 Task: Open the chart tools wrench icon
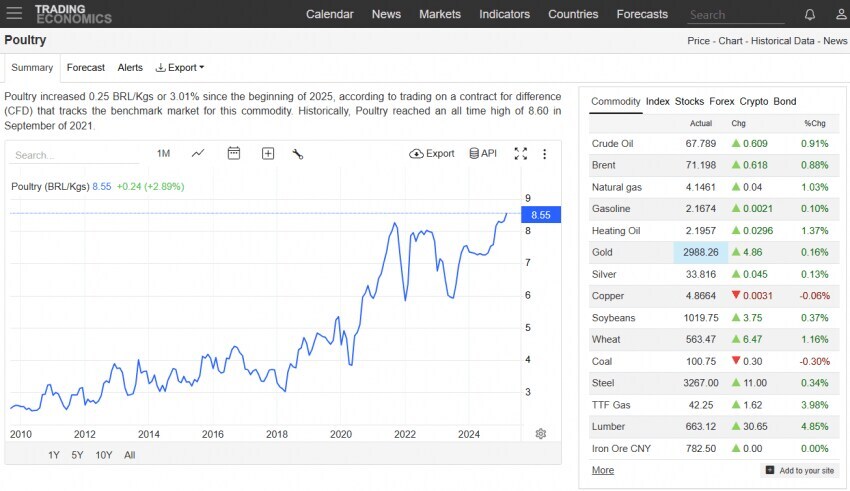(298, 153)
